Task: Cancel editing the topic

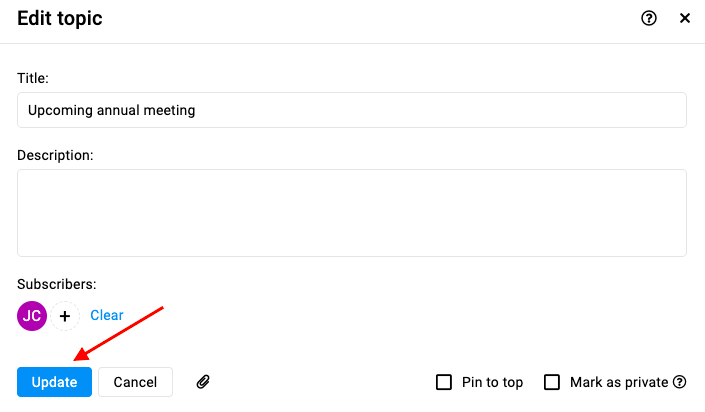Action: [x=135, y=382]
